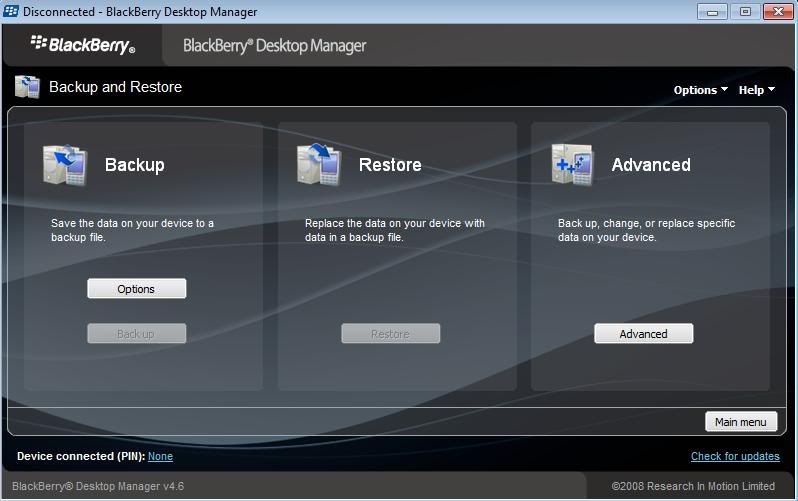The width and height of the screenshot is (798, 501).
Task: Open the Advanced backup settings button
Action: click(x=643, y=333)
